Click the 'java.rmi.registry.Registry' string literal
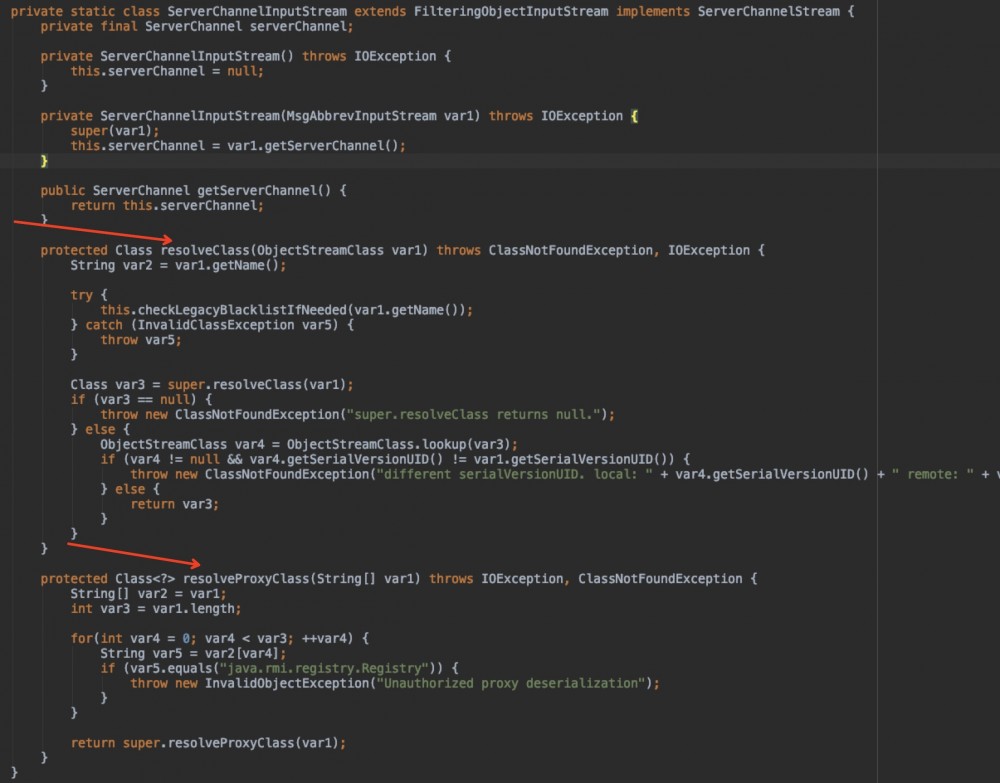Image resolution: width=1000 pixels, height=783 pixels. point(324,669)
